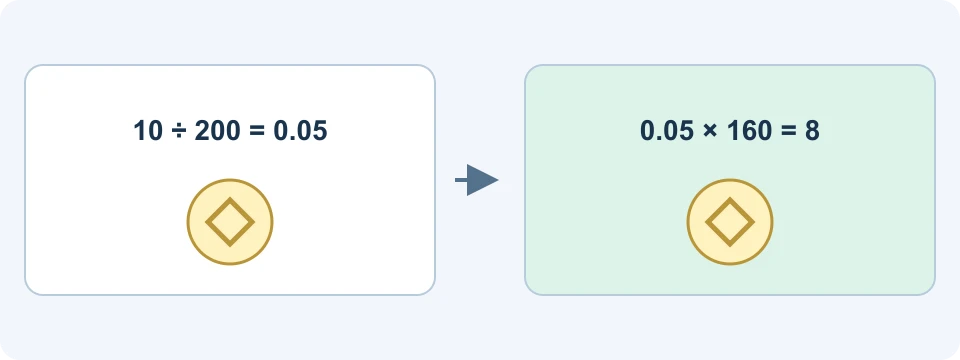Click the arrowhead pointing to the green card
The width and height of the screenshot is (960, 360).
(483, 180)
